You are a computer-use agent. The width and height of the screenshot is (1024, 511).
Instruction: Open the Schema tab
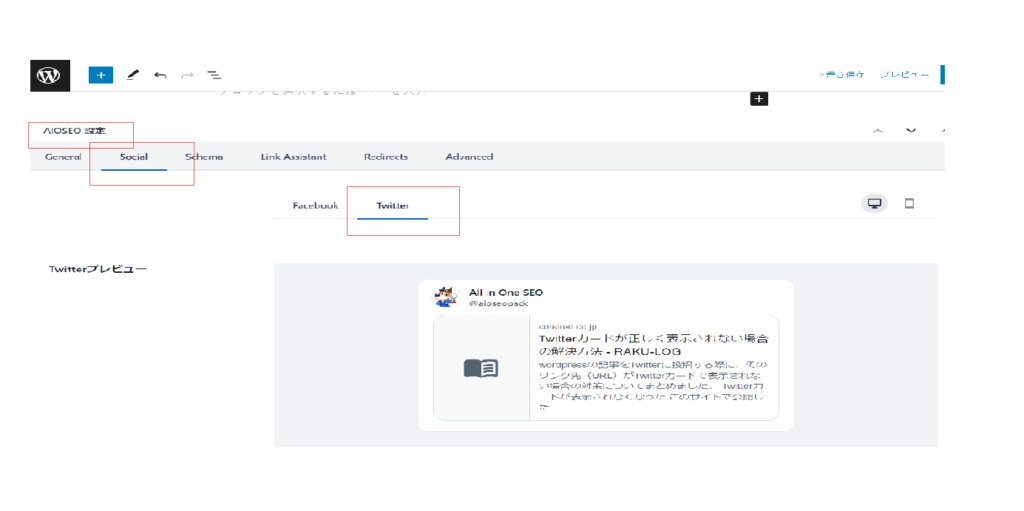pyautogui.click(x=204, y=157)
